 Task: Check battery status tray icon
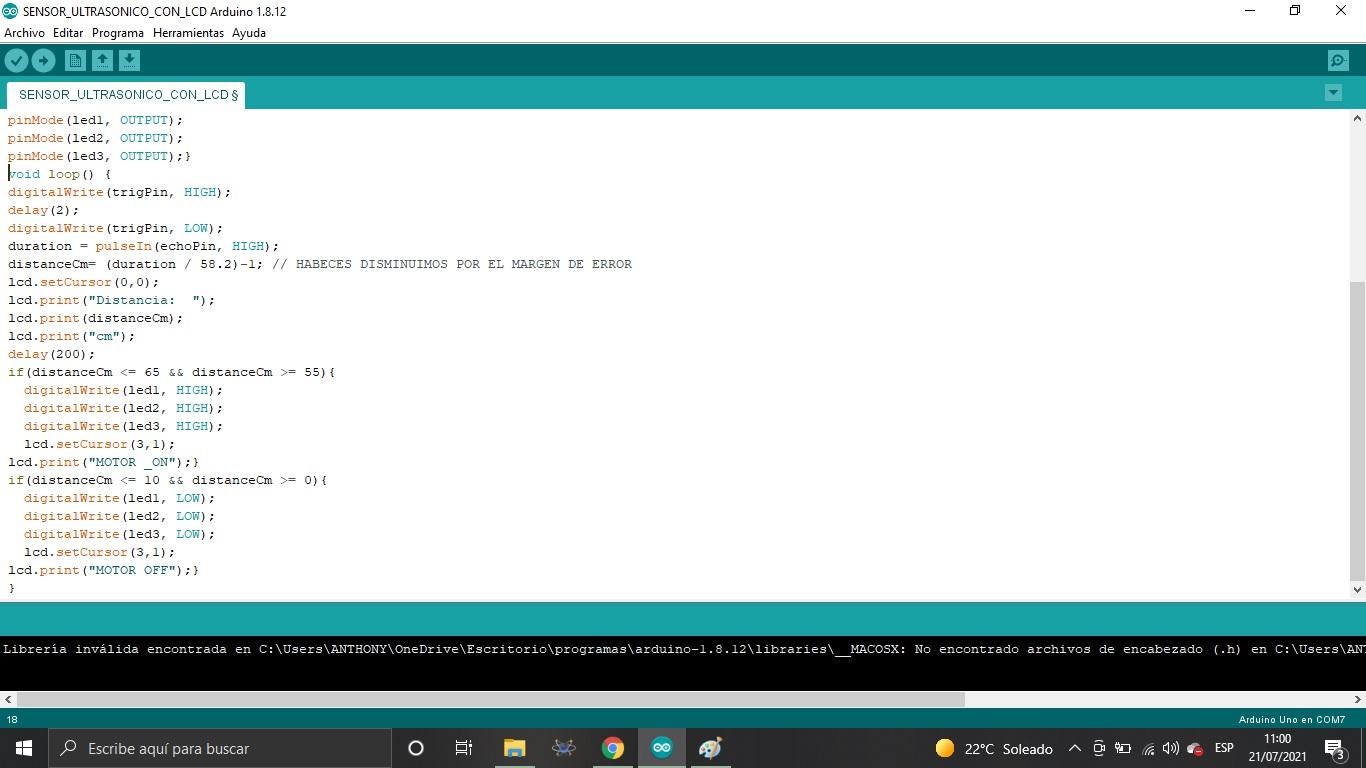tap(1123, 748)
